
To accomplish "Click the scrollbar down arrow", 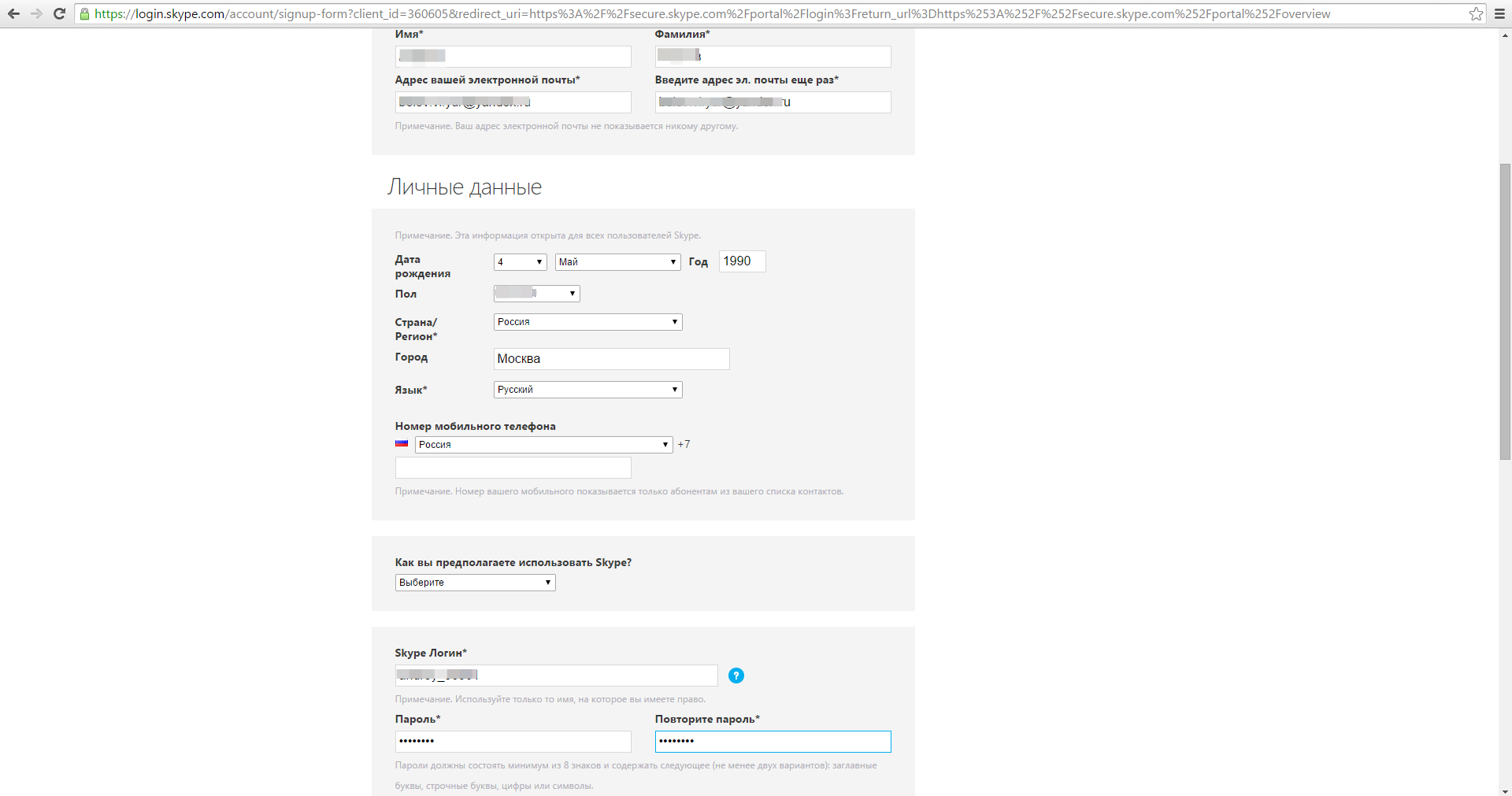I will click(x=1505, y=790).
